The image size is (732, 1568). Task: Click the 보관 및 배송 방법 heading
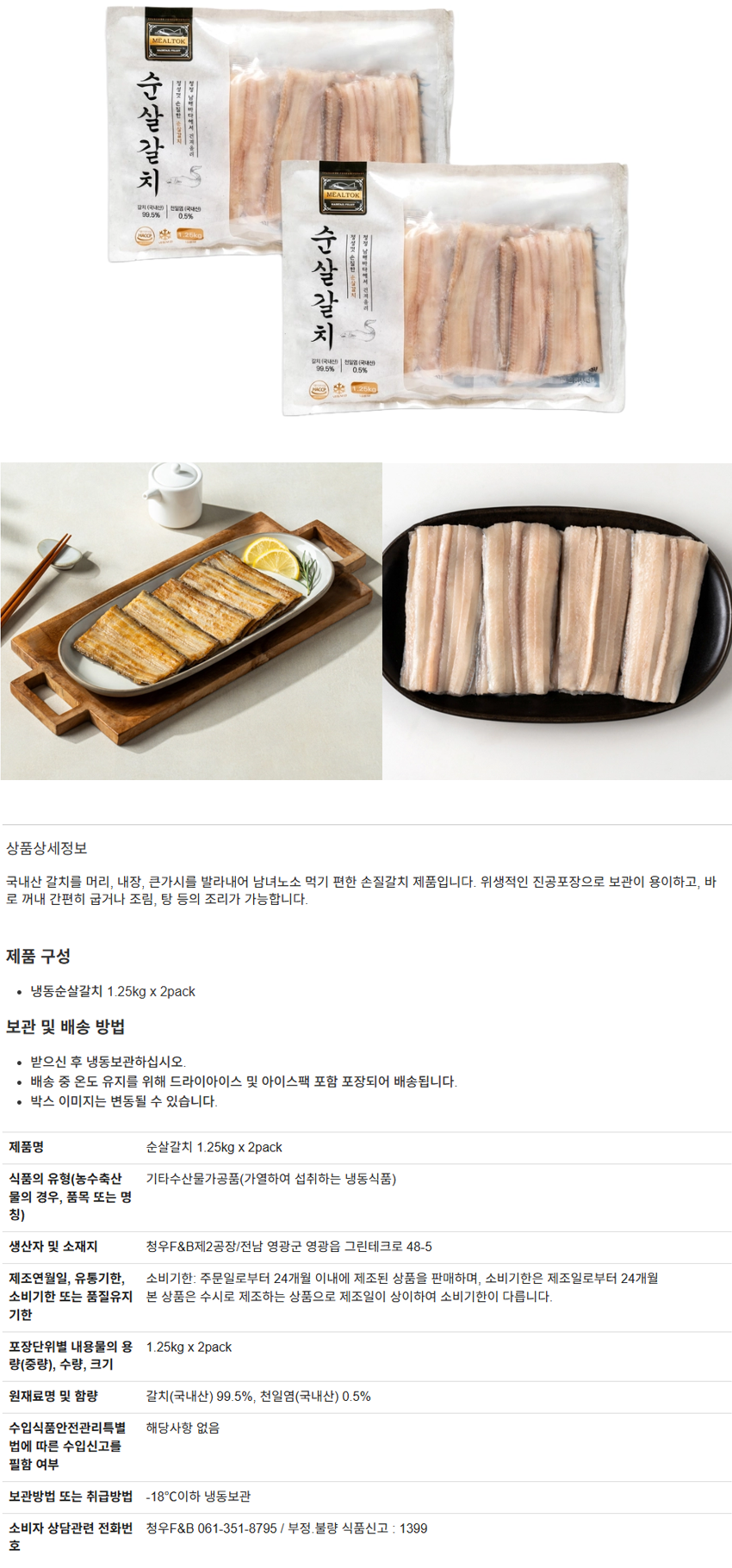[65, 1026]
